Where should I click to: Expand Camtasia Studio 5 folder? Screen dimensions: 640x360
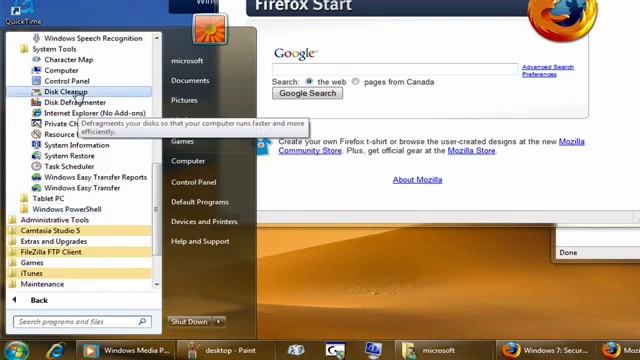point(80,231)
